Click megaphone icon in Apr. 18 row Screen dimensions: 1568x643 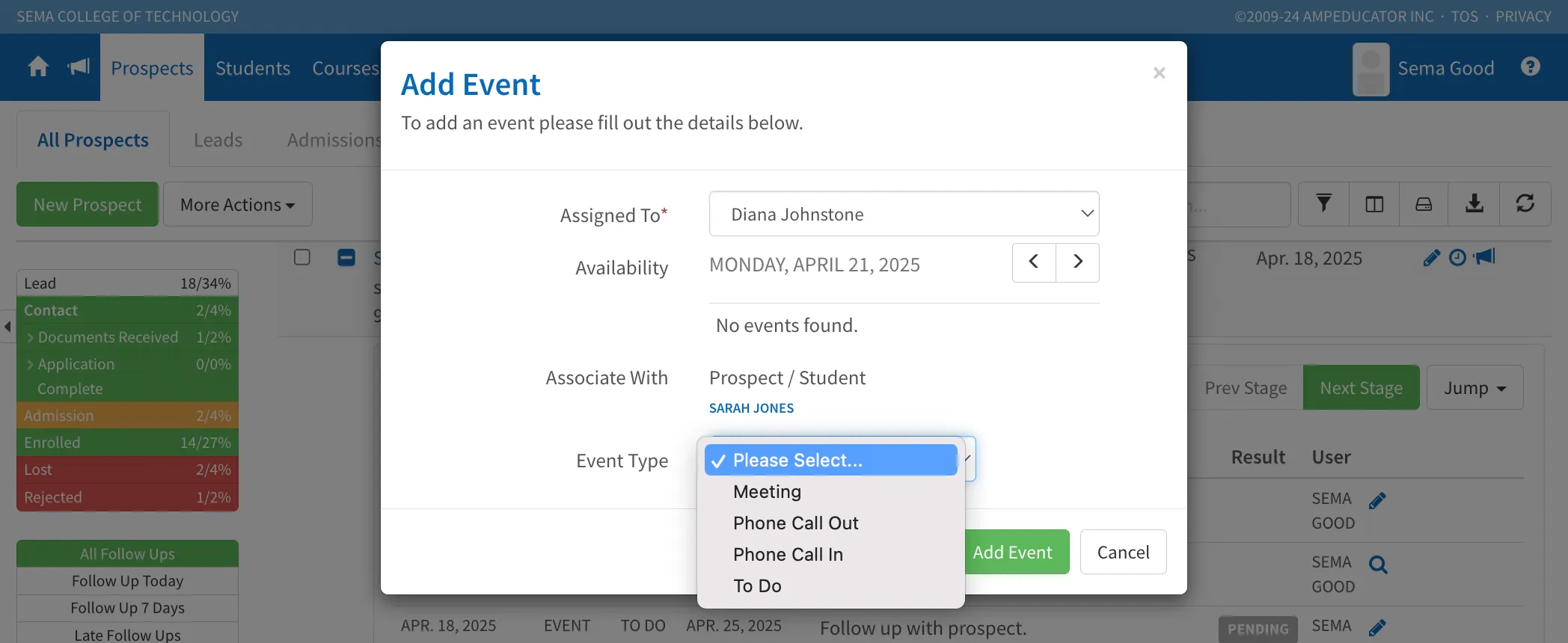[1484, 257]
